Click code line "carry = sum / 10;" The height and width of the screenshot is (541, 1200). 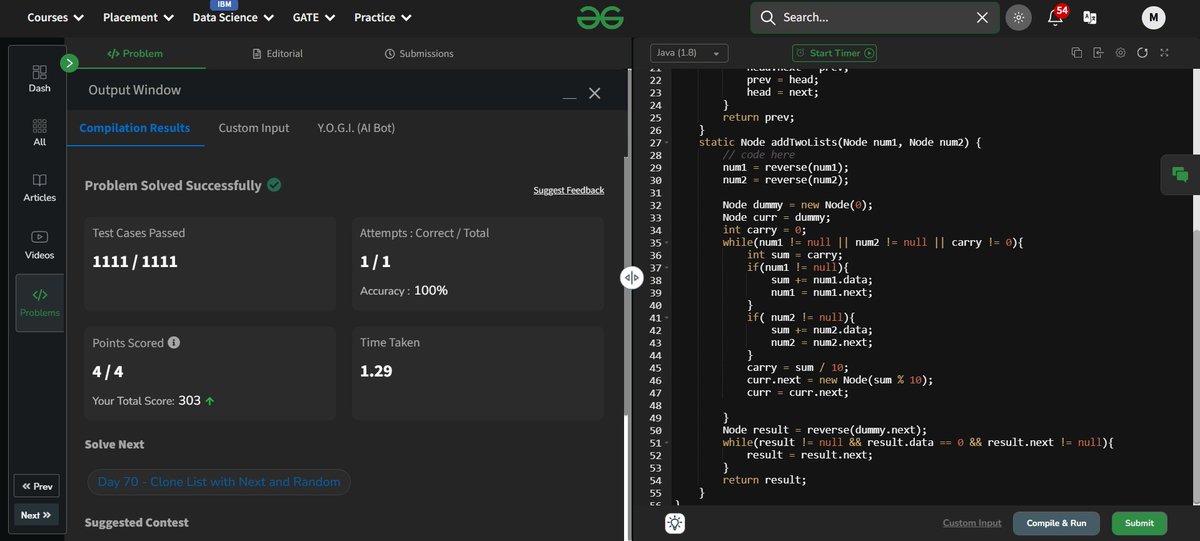click(x=797, y=367)
